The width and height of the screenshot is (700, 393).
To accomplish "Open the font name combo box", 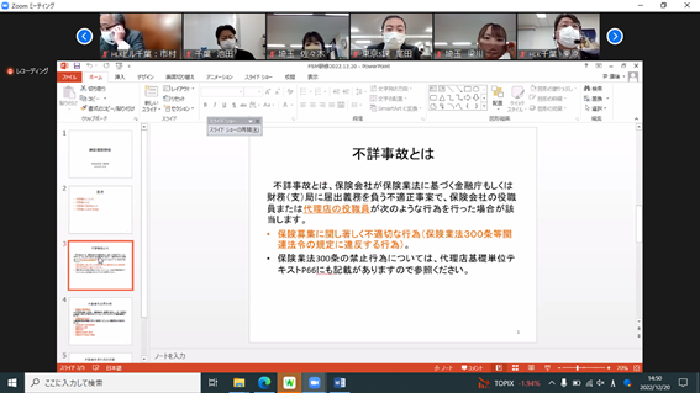I will point(222,92).
